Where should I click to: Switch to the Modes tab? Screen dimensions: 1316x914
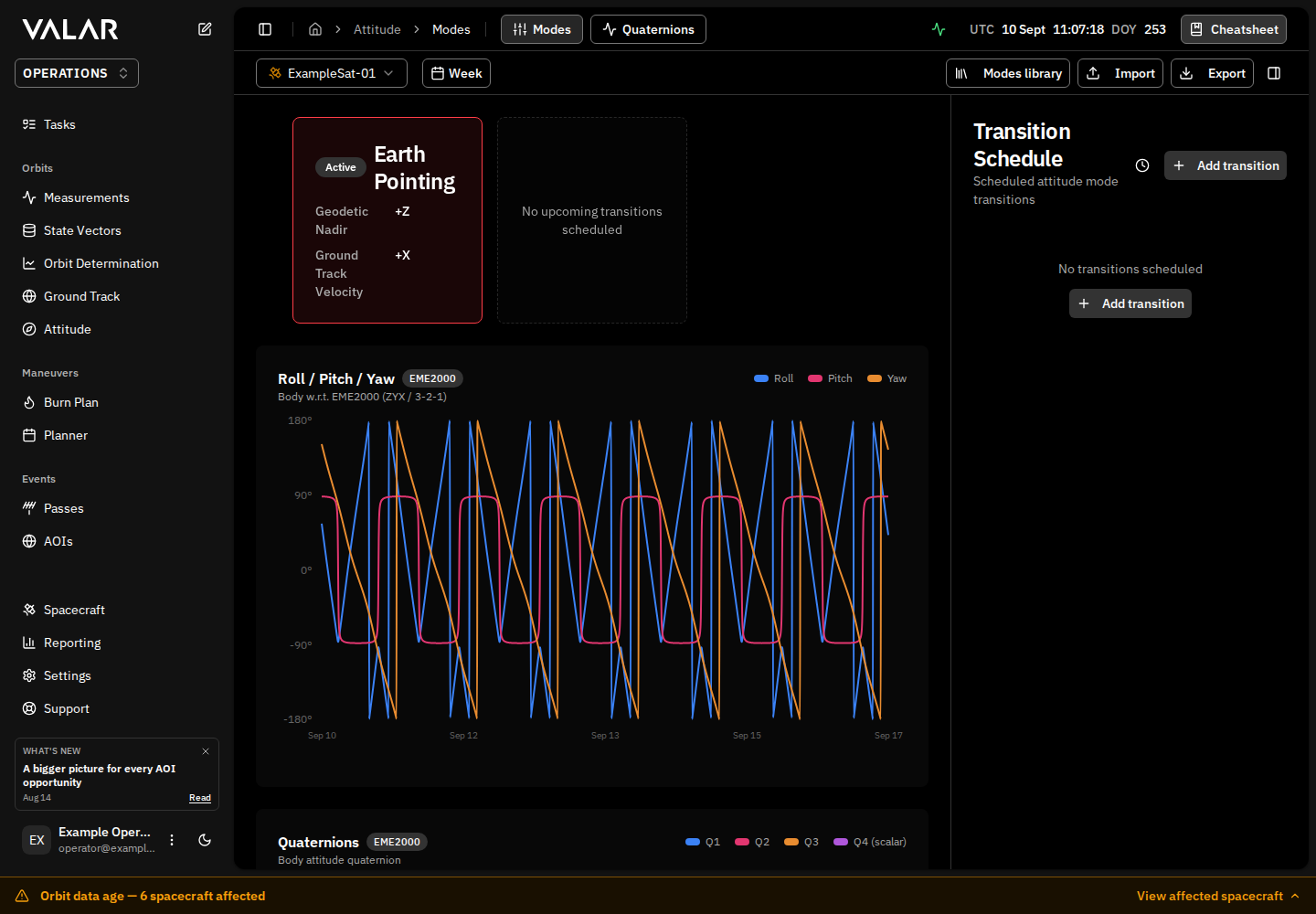(x=542, y=29)
